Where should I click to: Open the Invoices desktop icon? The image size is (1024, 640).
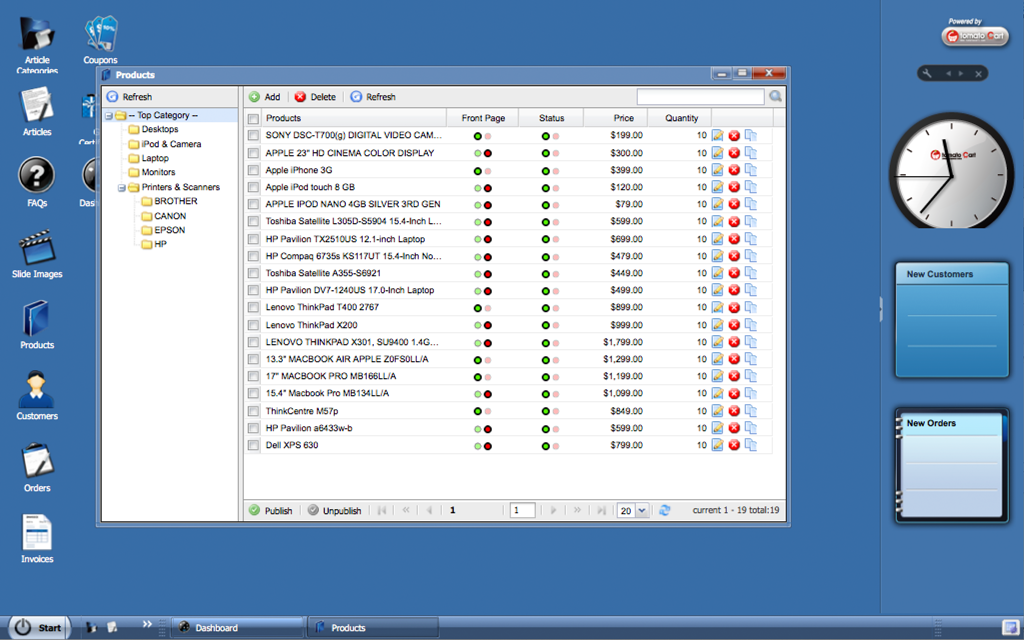pyautogui.click(x=37, y=533)
